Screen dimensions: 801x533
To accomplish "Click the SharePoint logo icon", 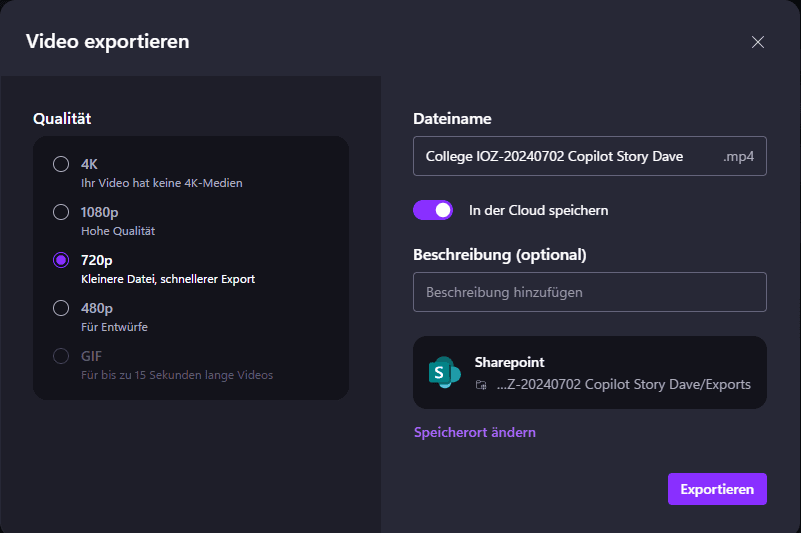I will click(x=444, y=372).
